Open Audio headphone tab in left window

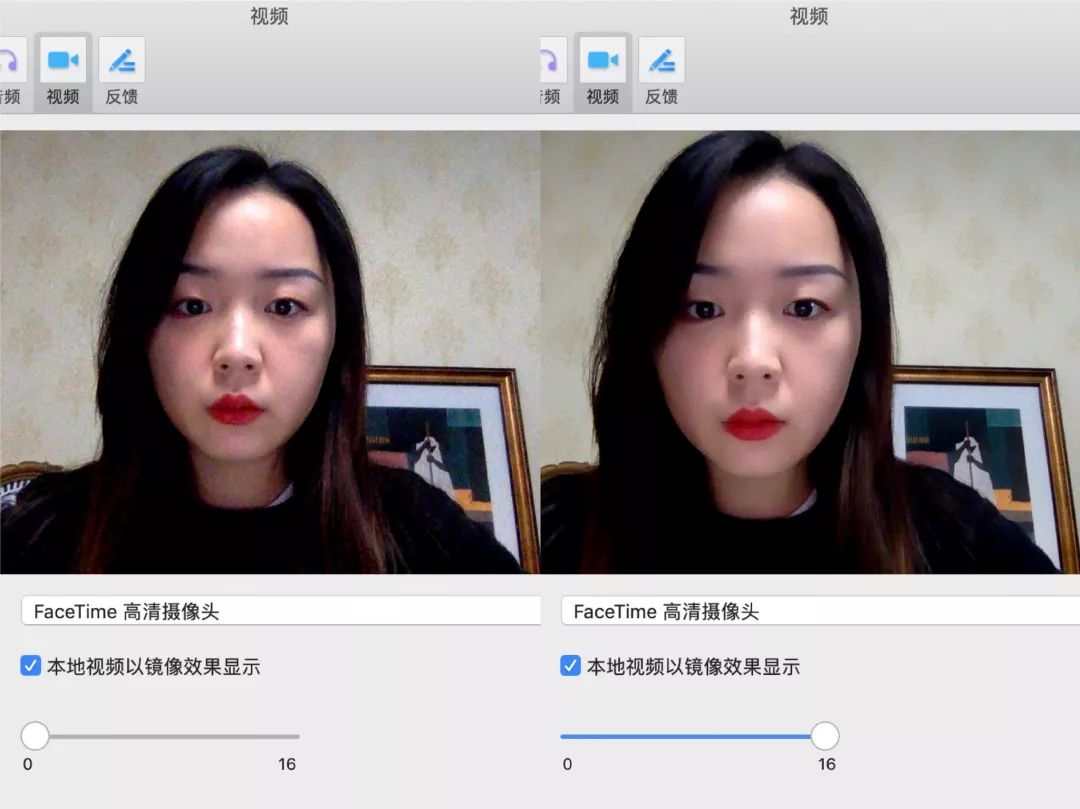[x=11, y=72]
